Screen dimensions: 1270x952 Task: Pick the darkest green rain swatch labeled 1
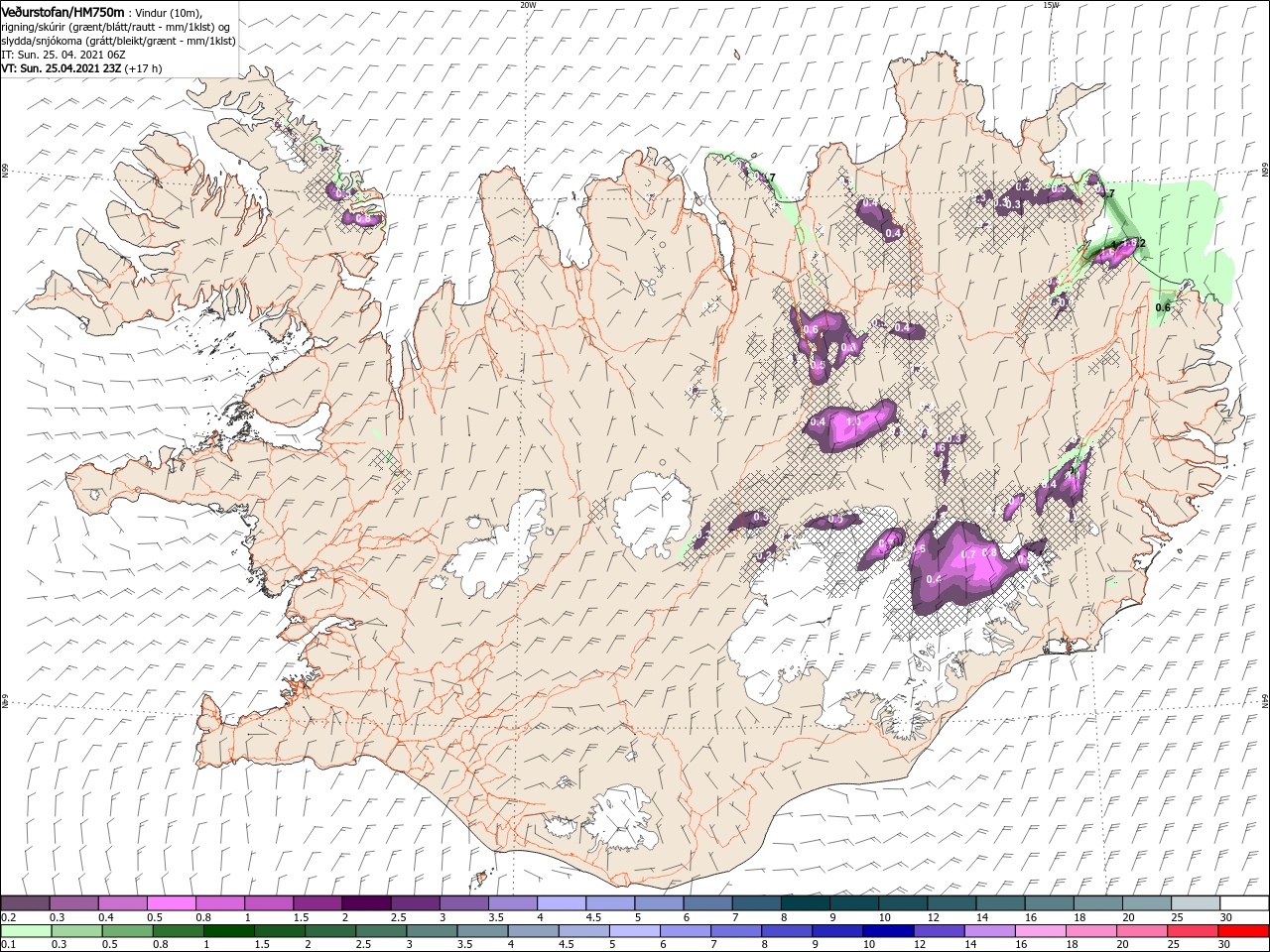coord(228,931)
